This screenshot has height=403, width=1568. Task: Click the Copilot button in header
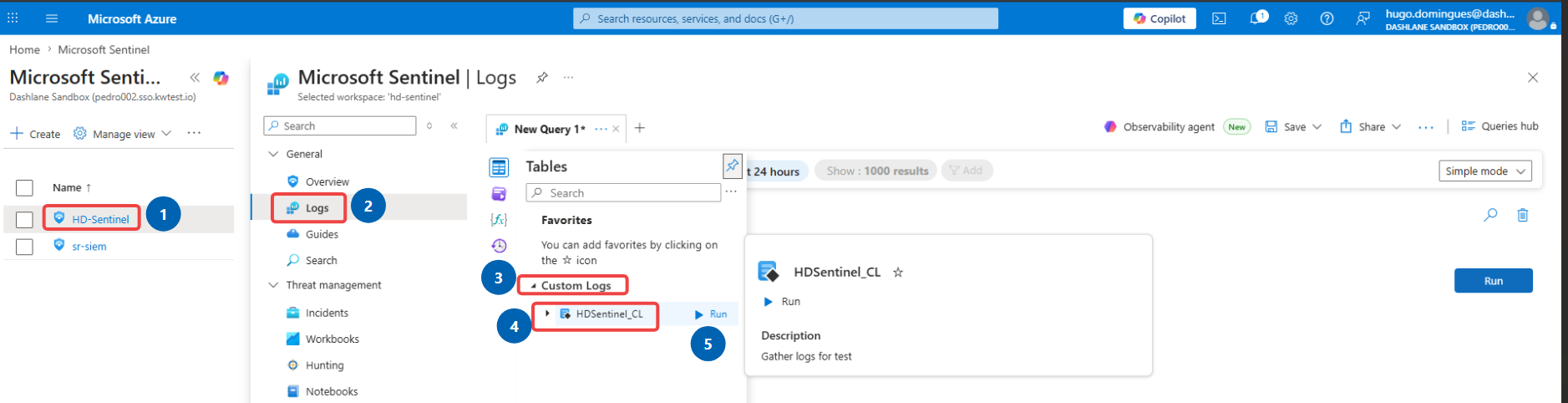tap(1160, 18)
